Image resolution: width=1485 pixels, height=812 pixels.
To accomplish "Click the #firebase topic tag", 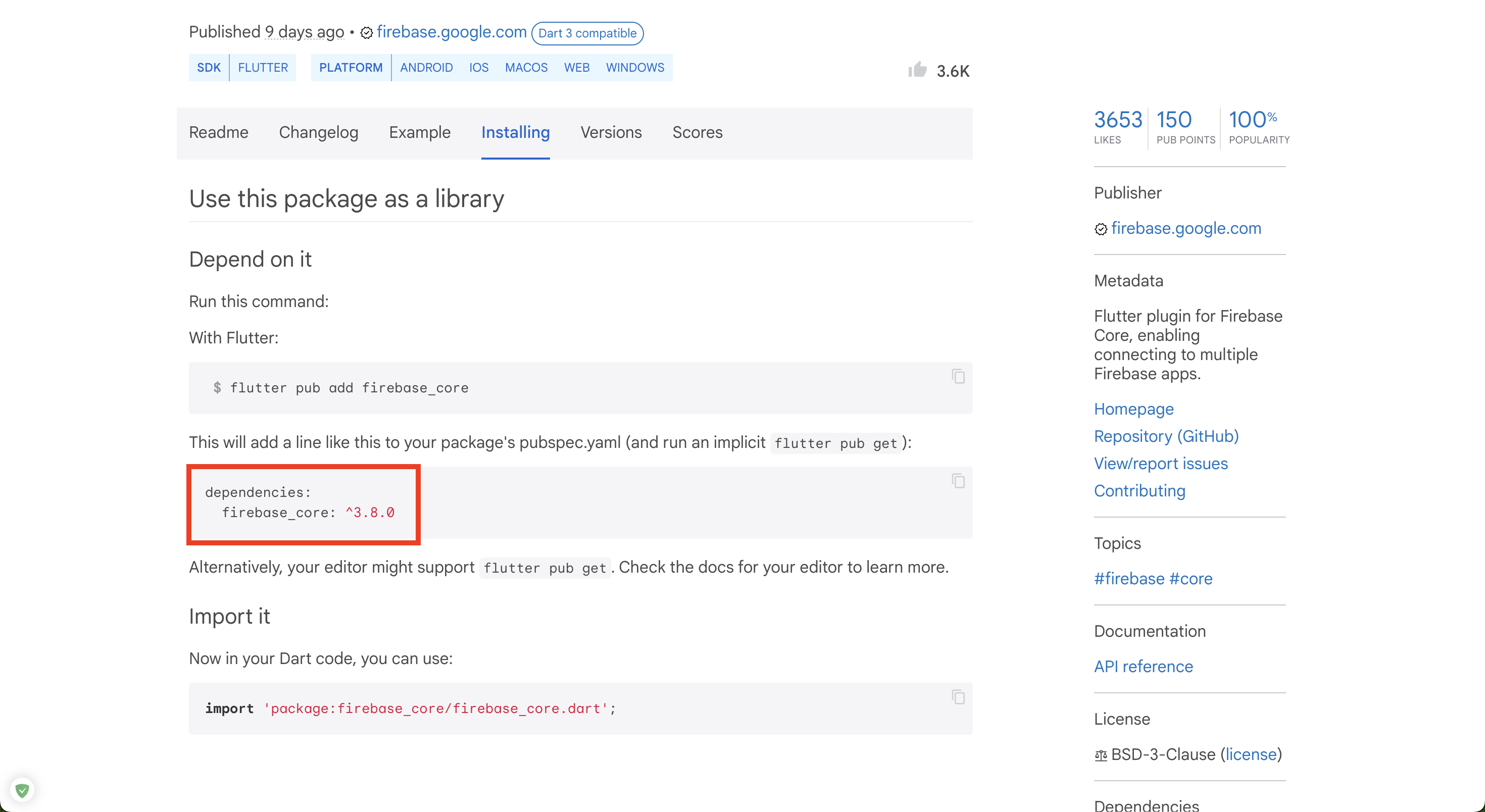I will (x=1129, y=579).
